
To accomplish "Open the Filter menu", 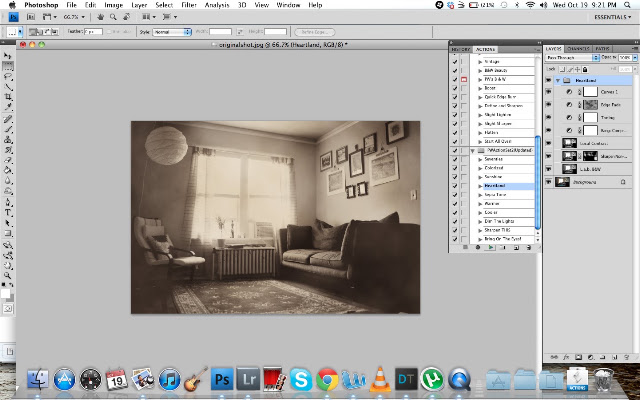I will coord(189,5).
